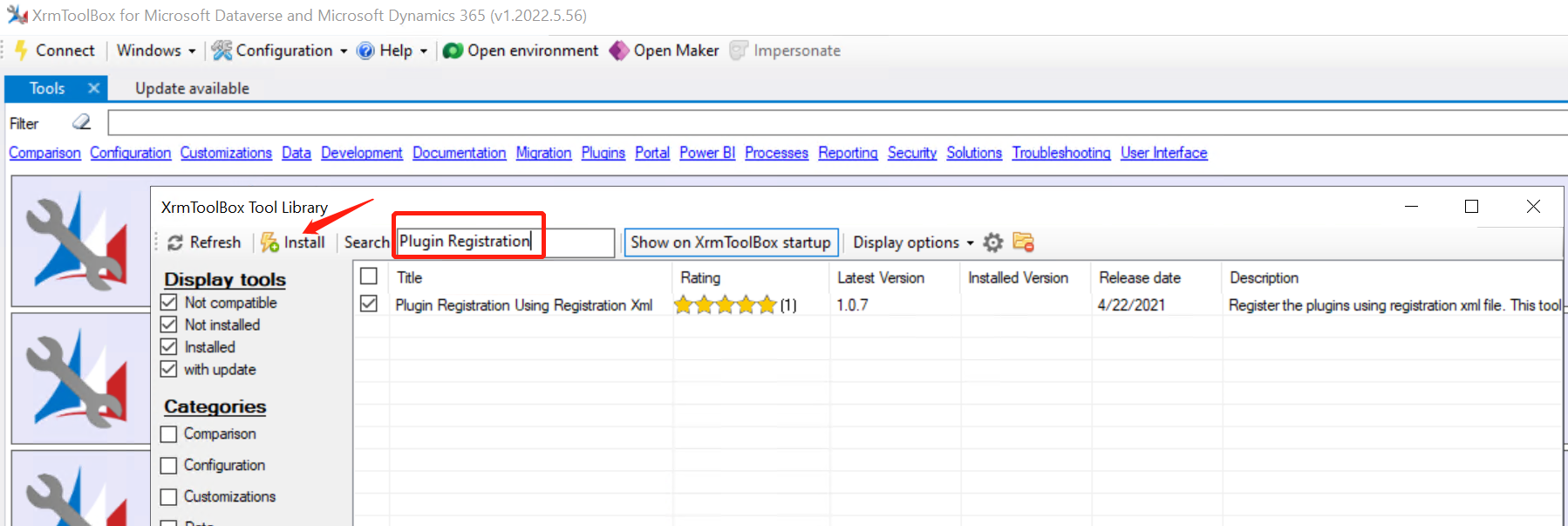This screenshot has width=1568, height=526.
Task: Open the Data category link
Action: coord(297,153)
